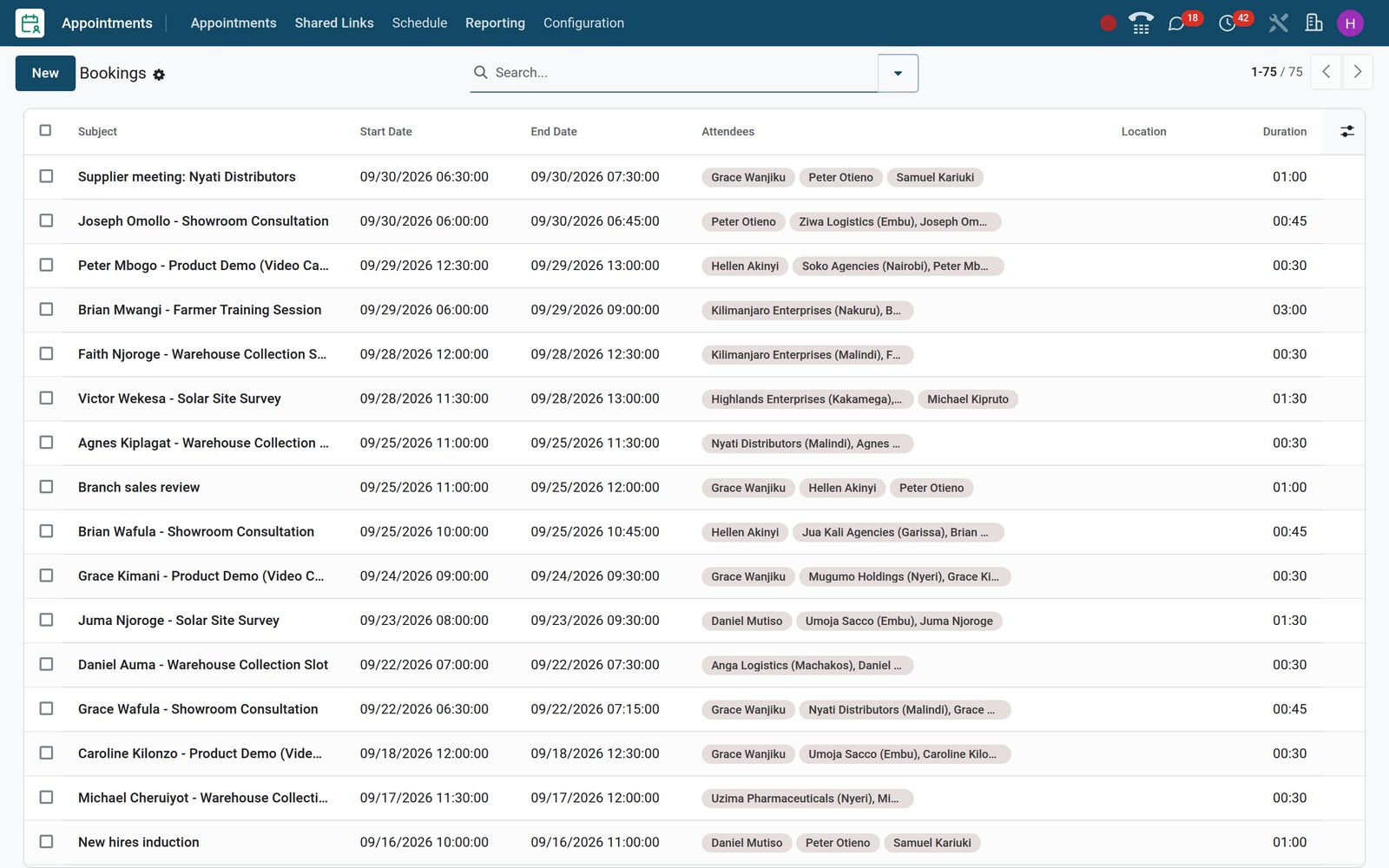Sort by the Start Date column header
Screen dimensions: 1389x868
385,132
